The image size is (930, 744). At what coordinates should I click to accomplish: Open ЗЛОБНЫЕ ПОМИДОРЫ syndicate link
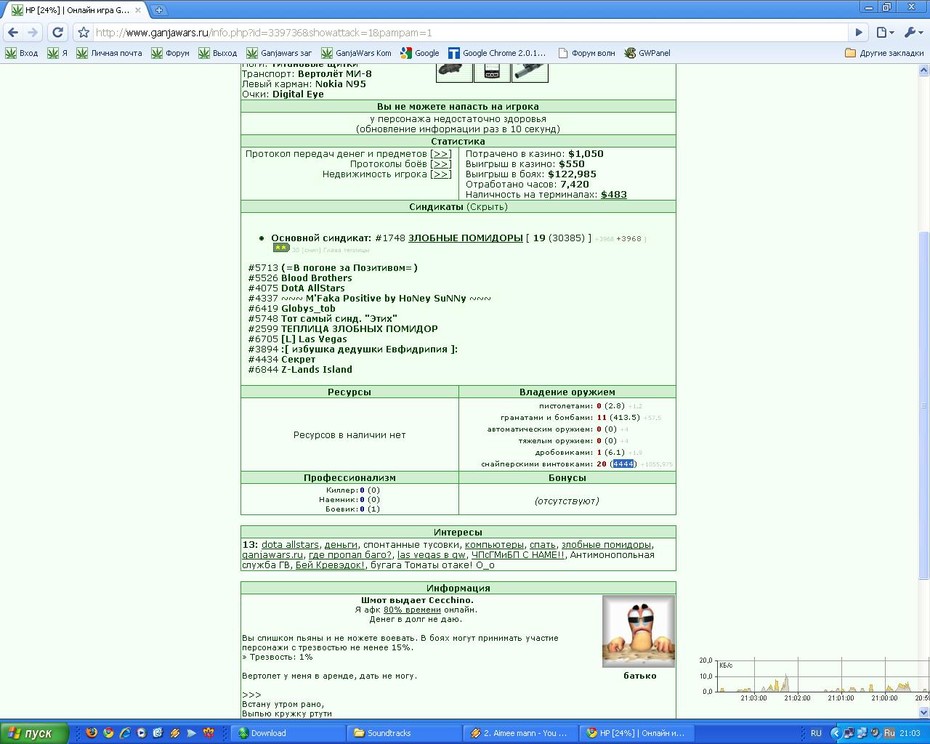tap(465, 238)
